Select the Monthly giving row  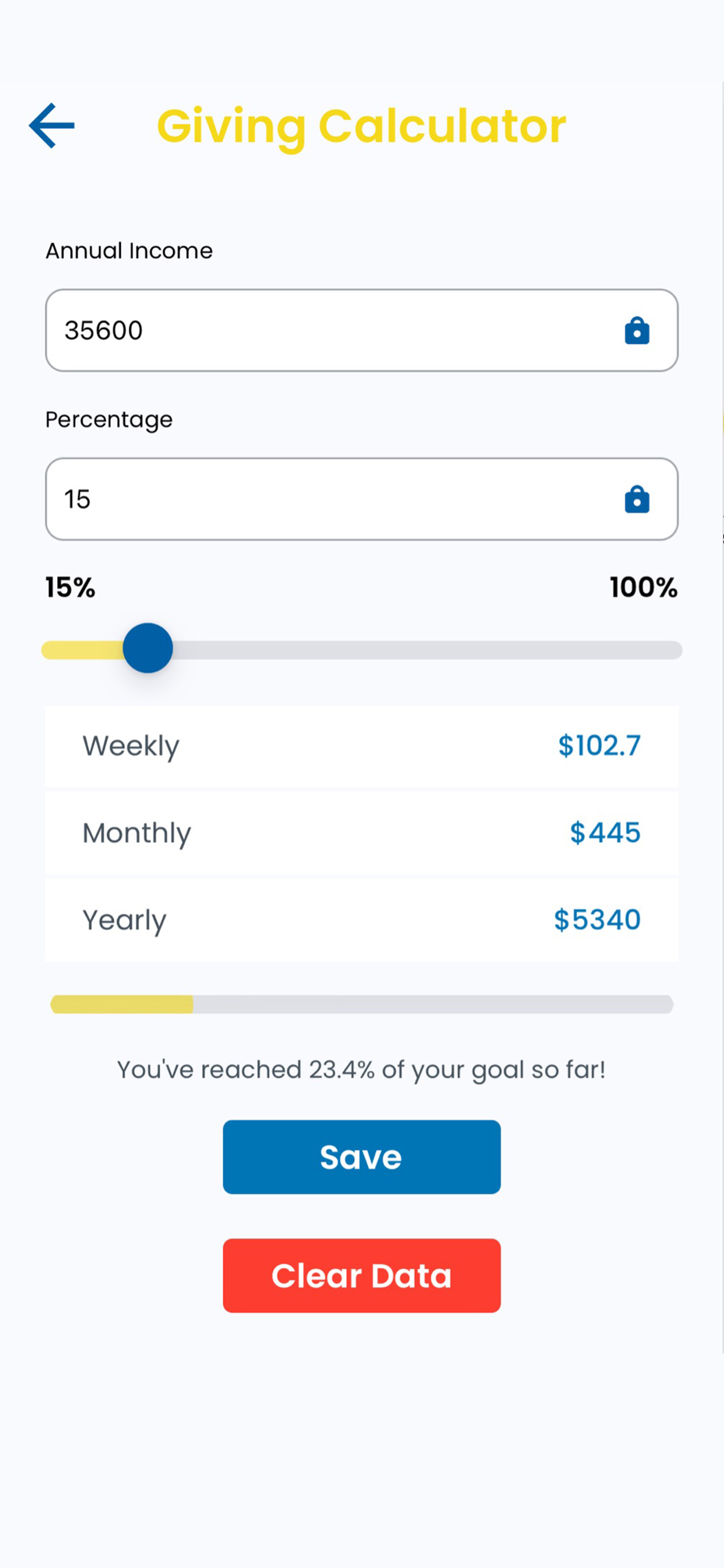click(361, 832)
